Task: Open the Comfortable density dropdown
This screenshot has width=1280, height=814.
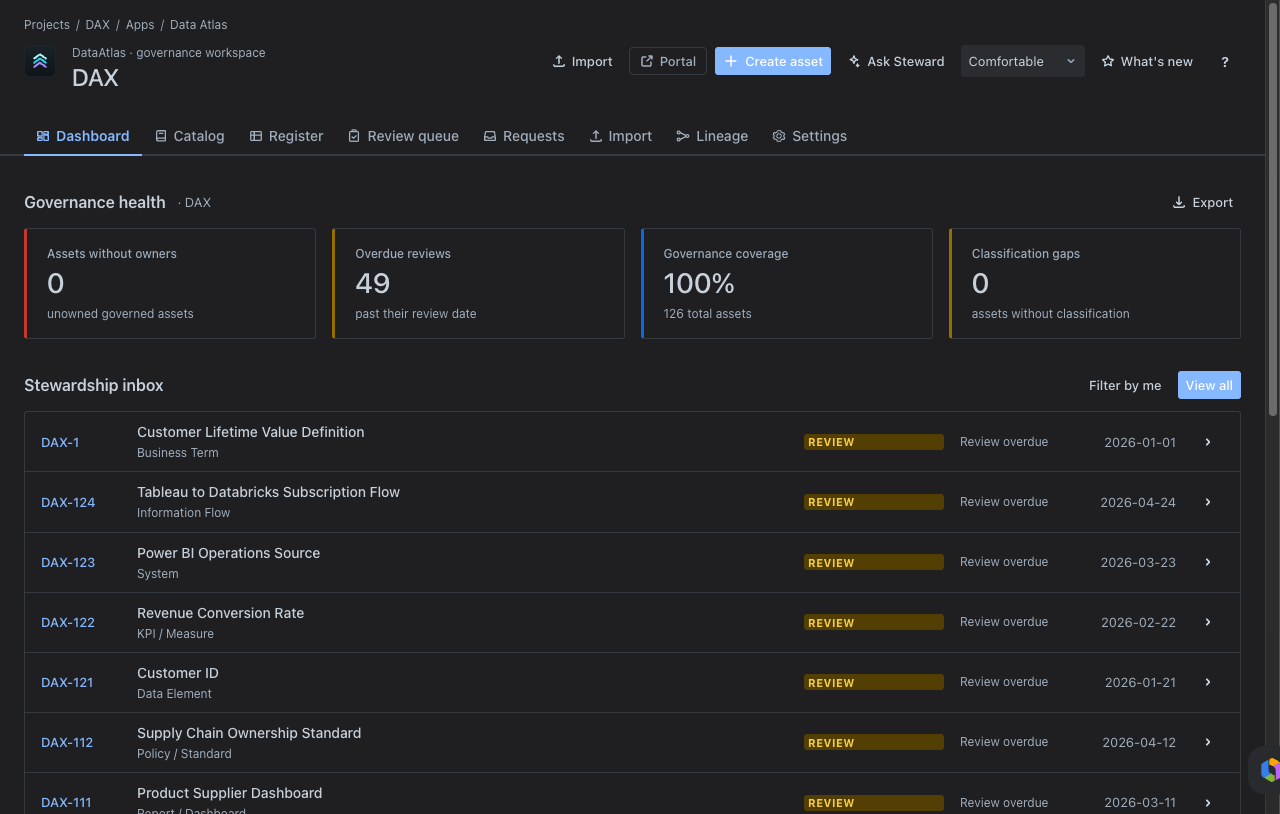Action: 1022,61
